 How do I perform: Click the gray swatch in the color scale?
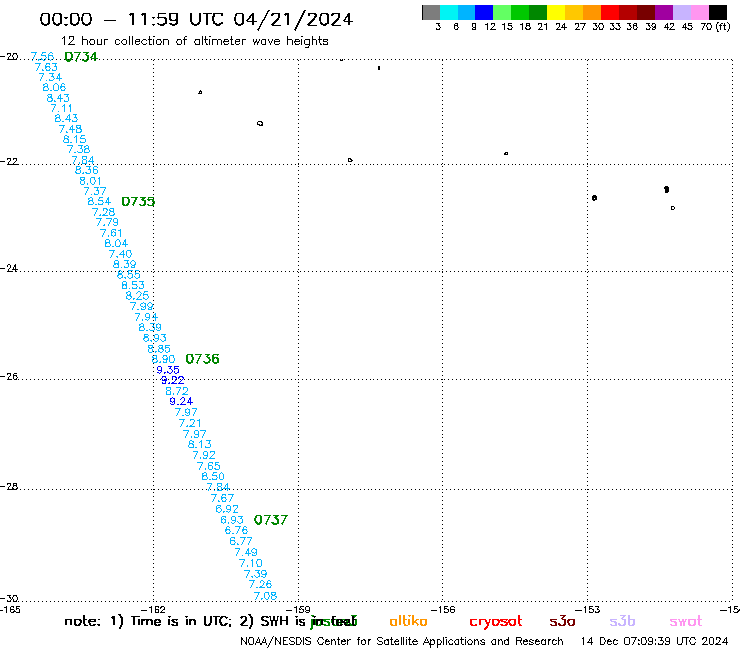point(431,12)
